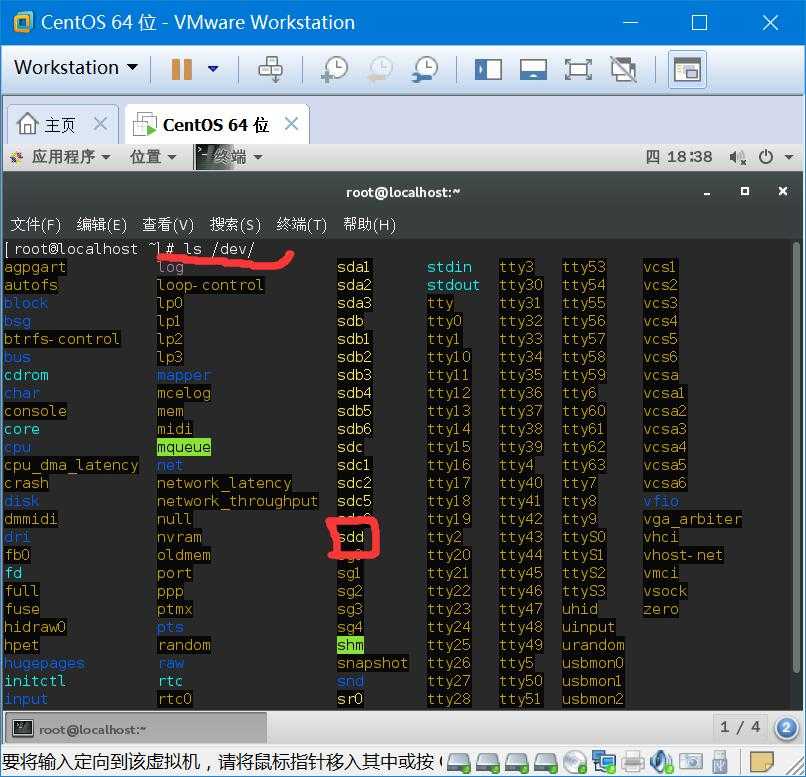The width and height of the screenshot is (806, 777).
Task: Click the sound card status icon
Action: point(661,762)
